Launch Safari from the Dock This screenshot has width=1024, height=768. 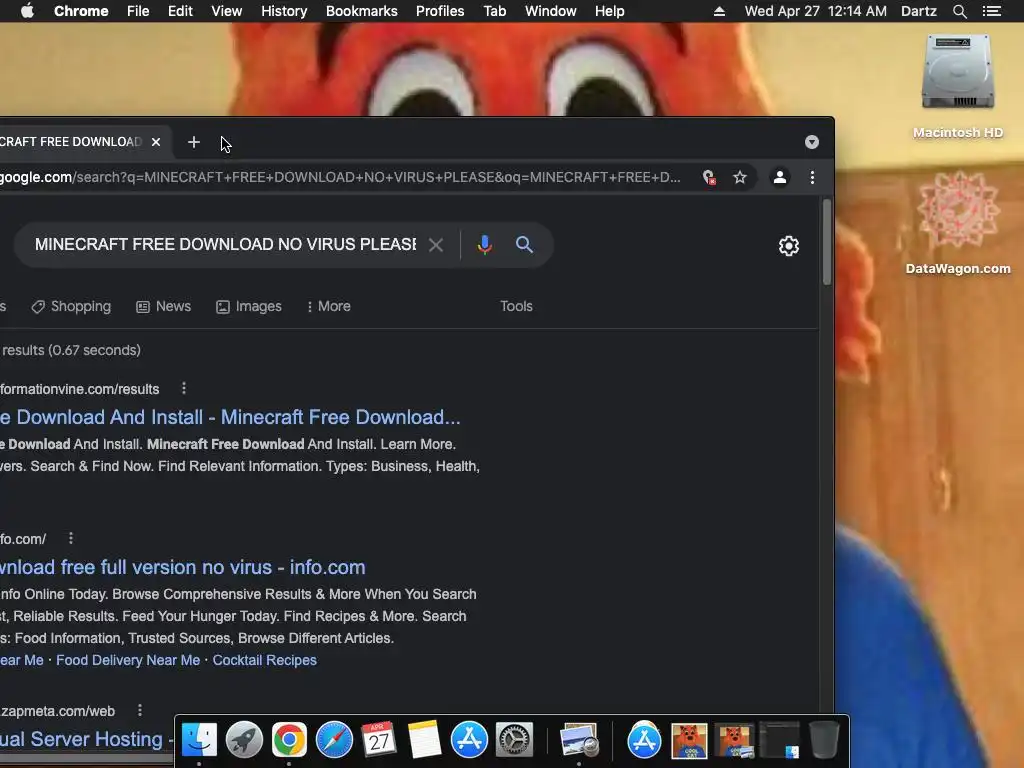tap(334, 740)
